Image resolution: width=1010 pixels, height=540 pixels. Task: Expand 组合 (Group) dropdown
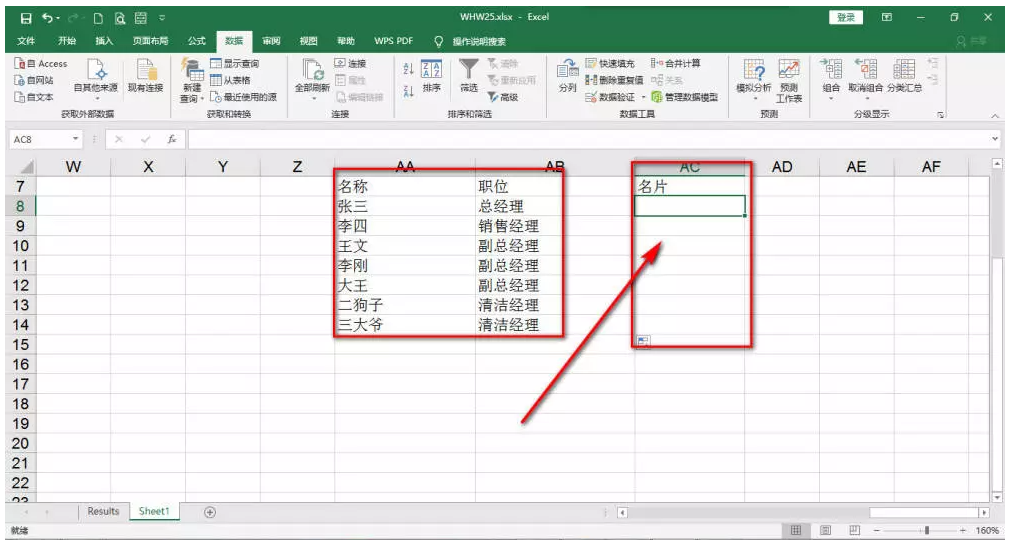(x=831, y=99)
